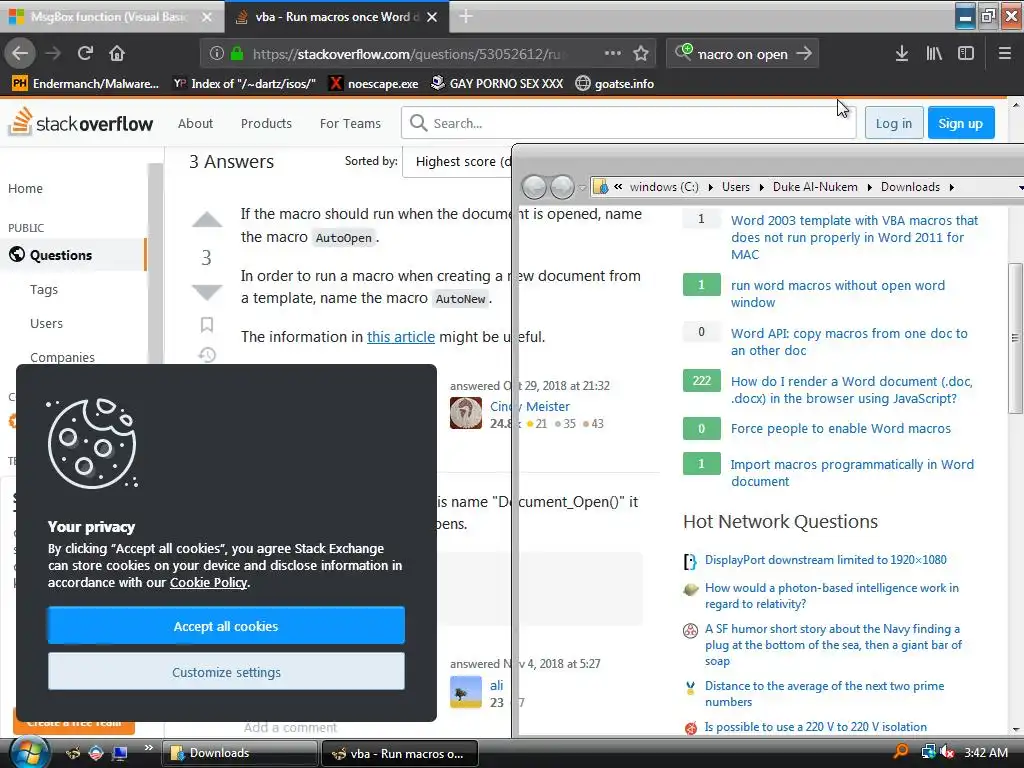Viewport: 1024px width, 768px height.
Task: Open Downloads taskbar button
Action: click(238, 753)
